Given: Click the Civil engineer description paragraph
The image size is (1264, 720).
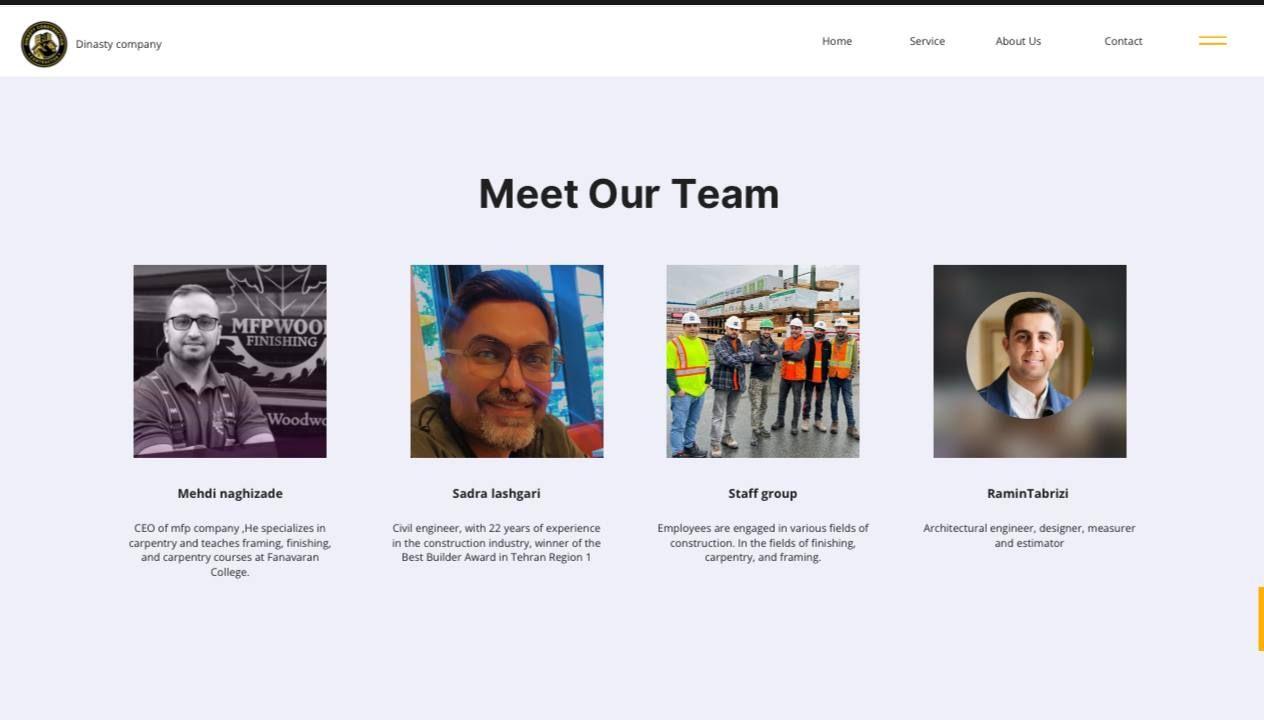Looking at the screenshot, I should (x=496, y=542).
